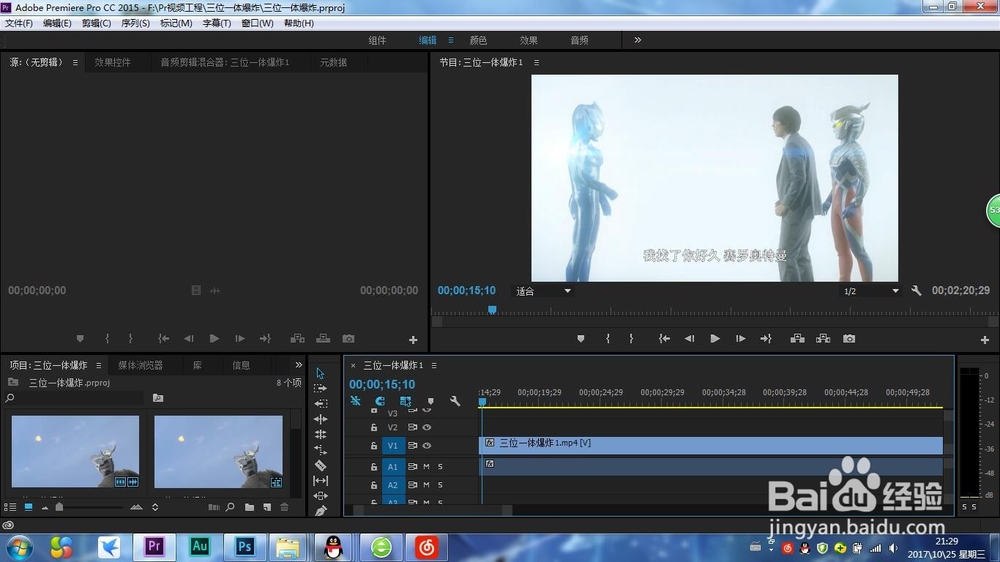Select the Pen tool
The width and height of the screenshot is (1000, 562).
click(x=320, y=510)
